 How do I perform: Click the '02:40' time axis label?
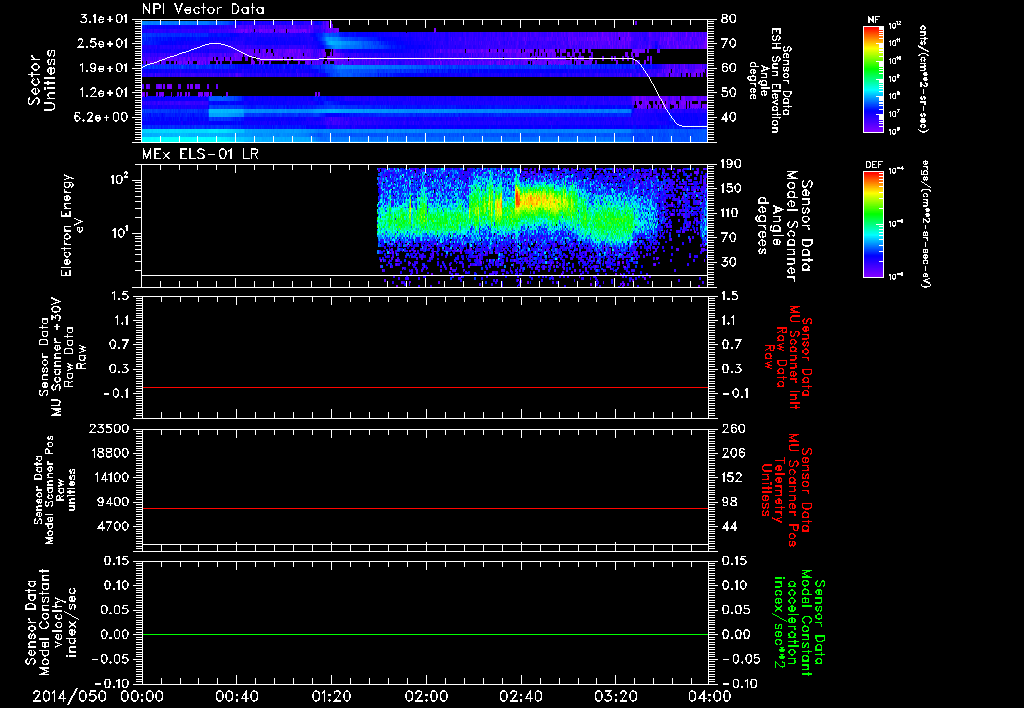(x=520, y=697)
